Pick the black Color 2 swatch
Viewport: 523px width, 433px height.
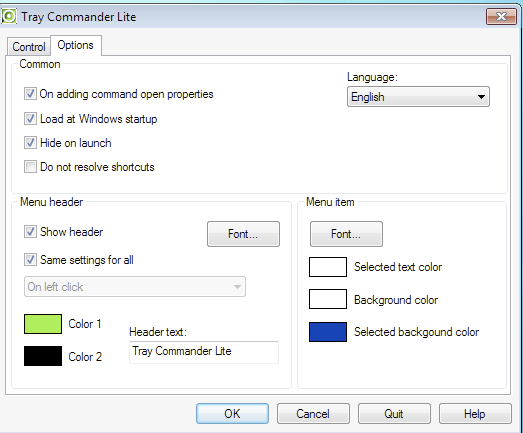coord(43,356)
